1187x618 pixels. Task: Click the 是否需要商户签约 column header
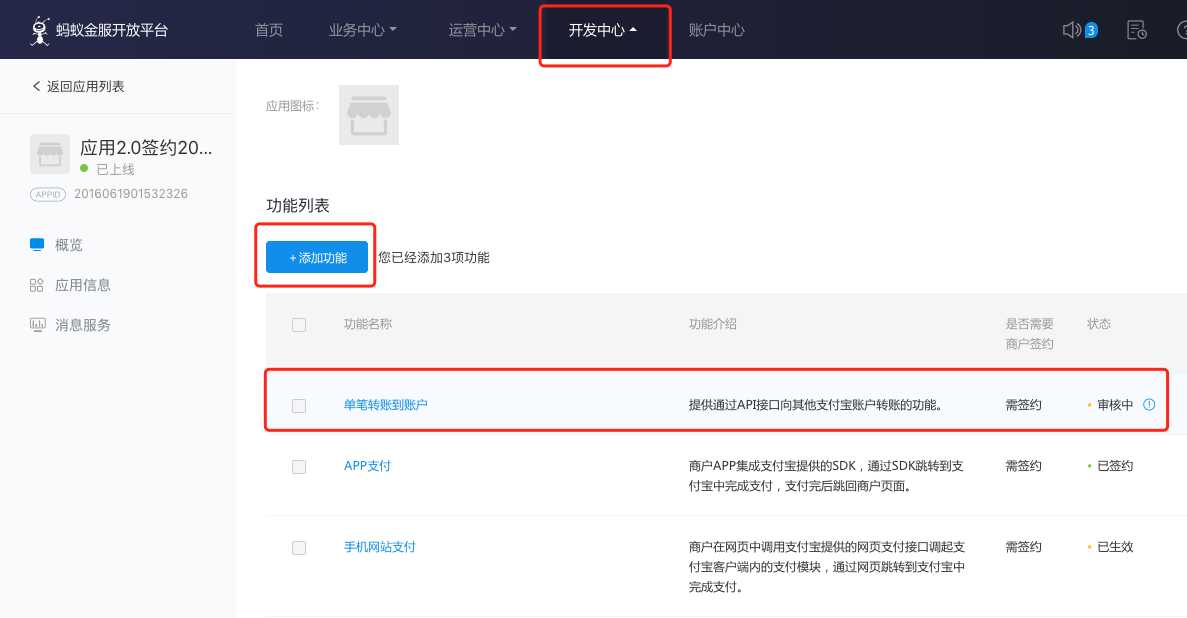(1030, 334)
